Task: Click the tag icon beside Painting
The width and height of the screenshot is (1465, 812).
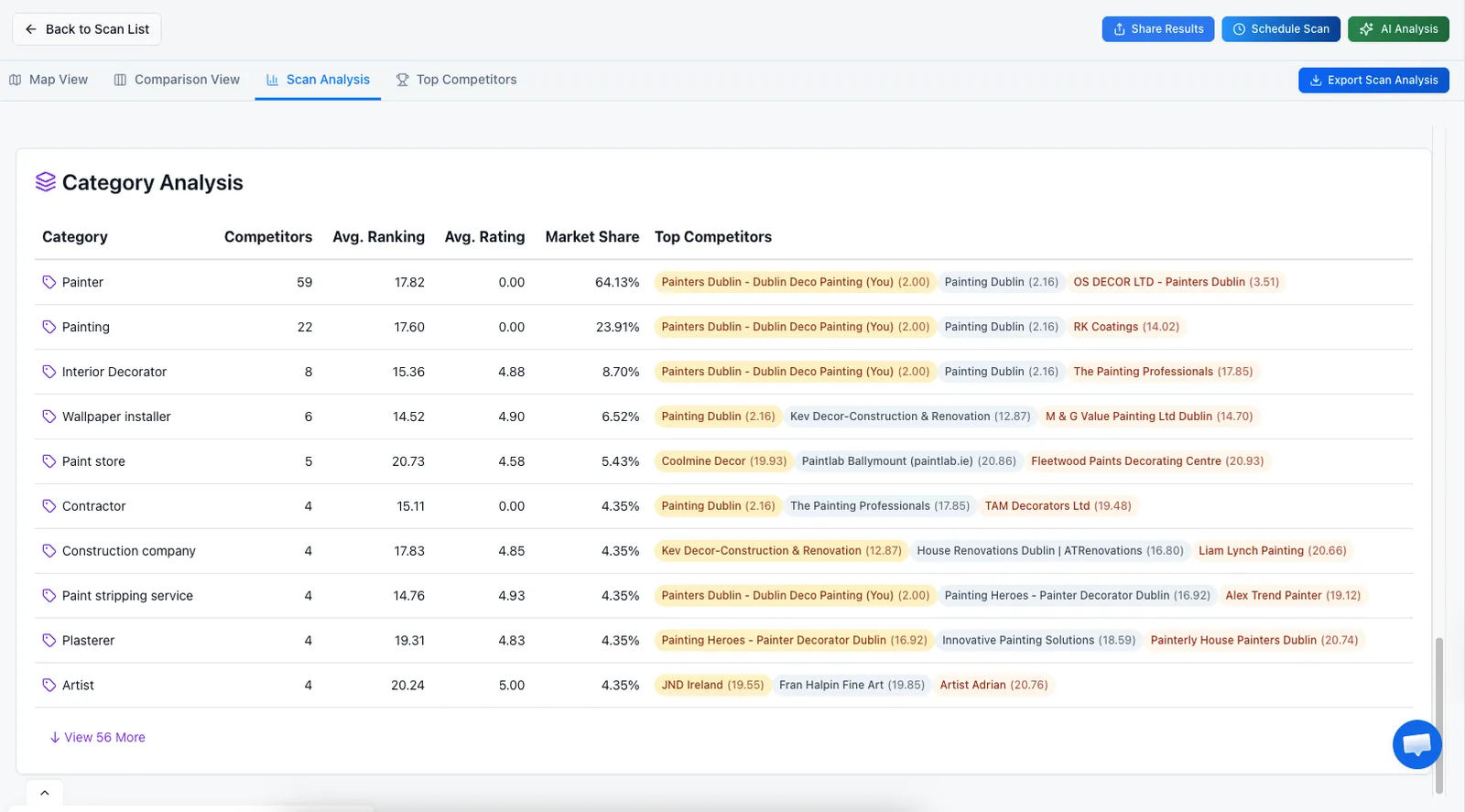Action: pyautogui.click(x=49, y=327)
